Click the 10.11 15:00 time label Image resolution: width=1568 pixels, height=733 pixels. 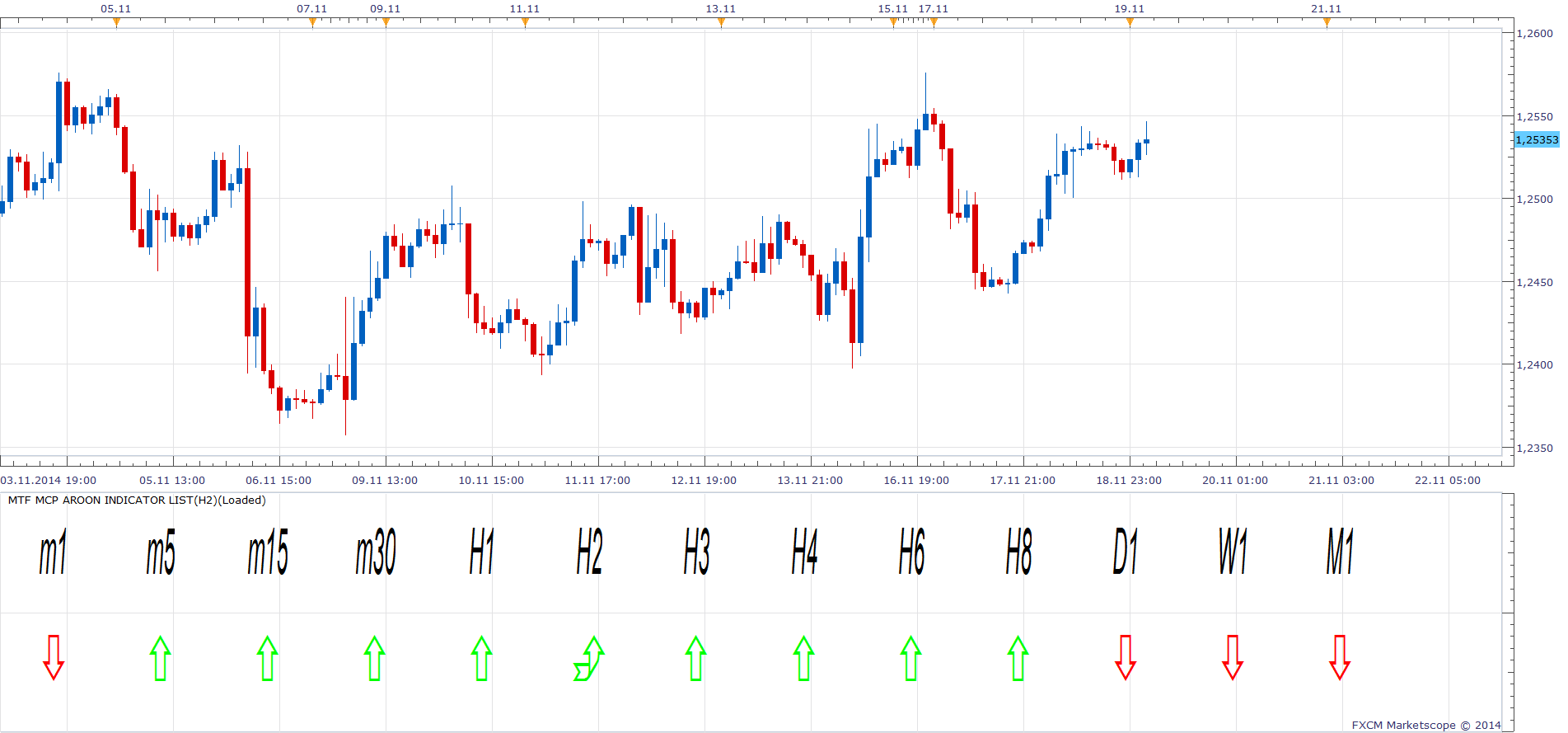coord(491,481)
